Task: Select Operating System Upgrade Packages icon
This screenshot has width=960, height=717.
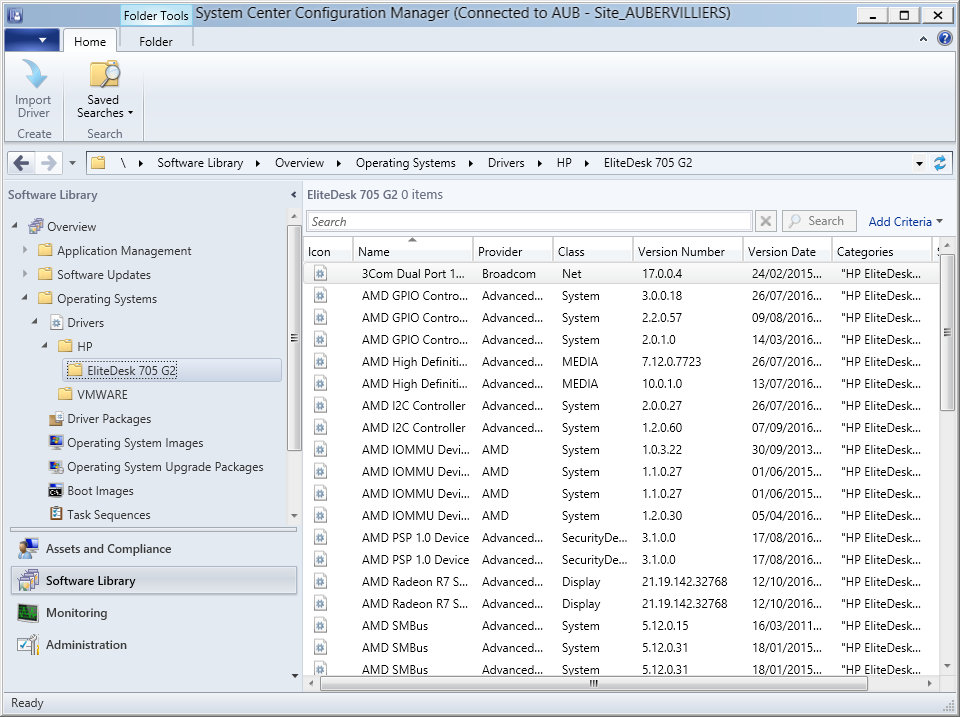Action: pos(56,467)
